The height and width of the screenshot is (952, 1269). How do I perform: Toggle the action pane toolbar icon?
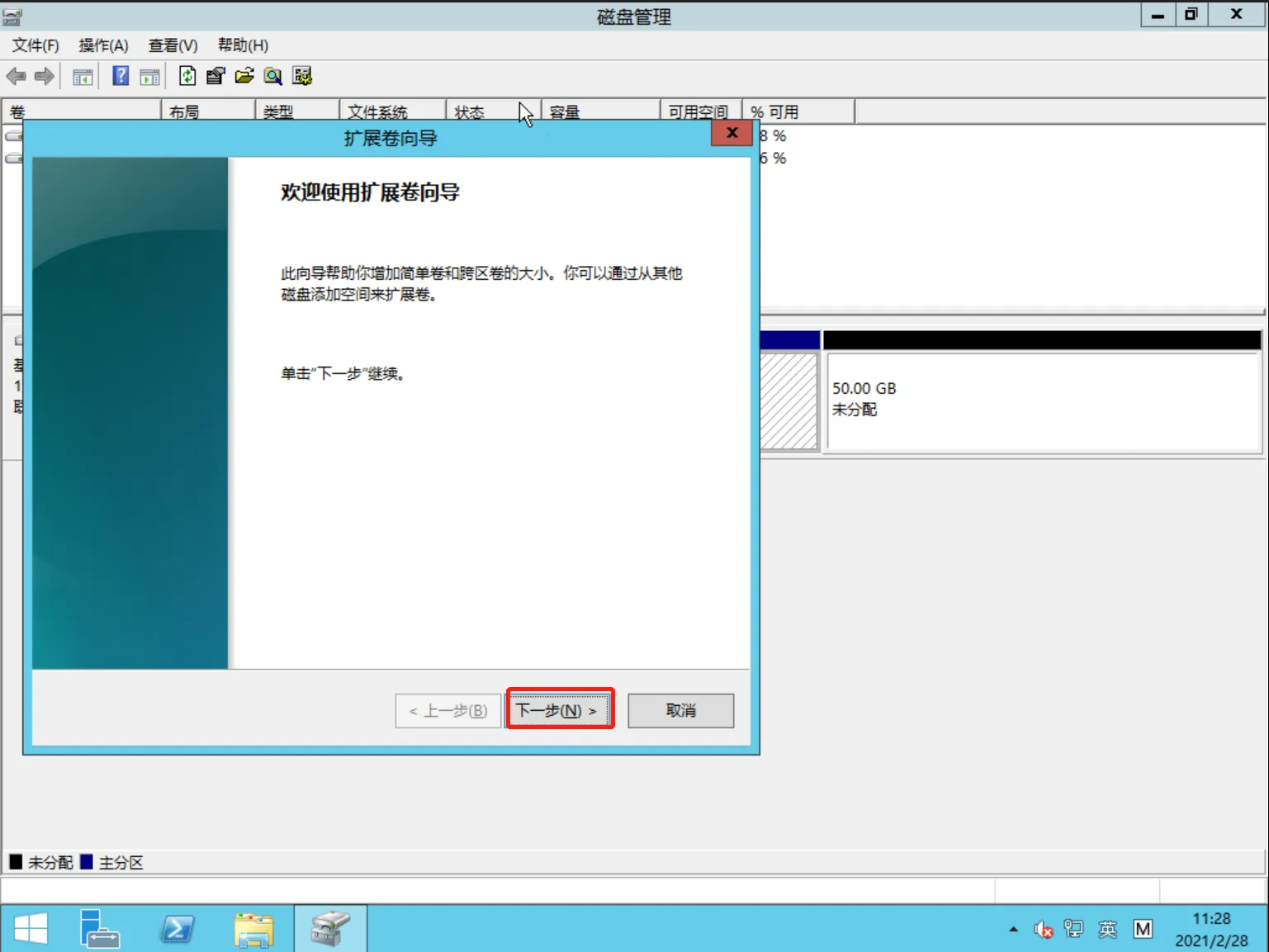pos(149,76)
